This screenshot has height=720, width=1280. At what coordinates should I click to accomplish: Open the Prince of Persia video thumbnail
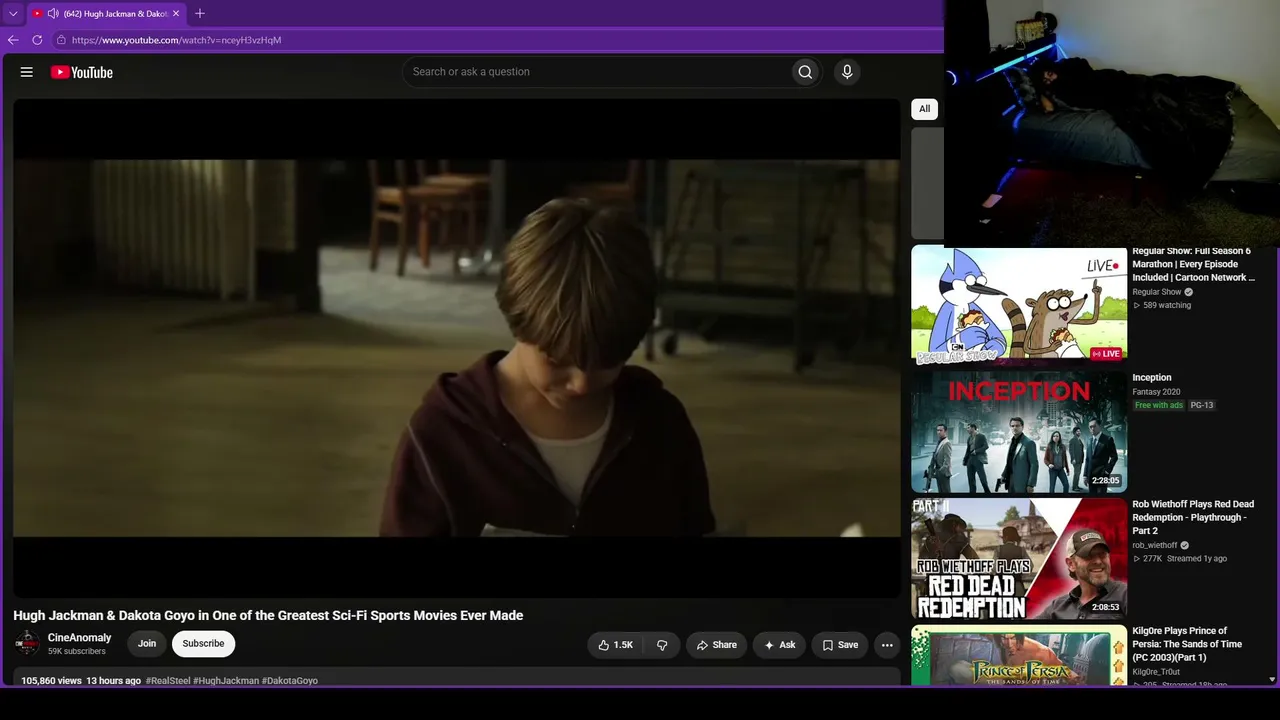(1019, 656)
